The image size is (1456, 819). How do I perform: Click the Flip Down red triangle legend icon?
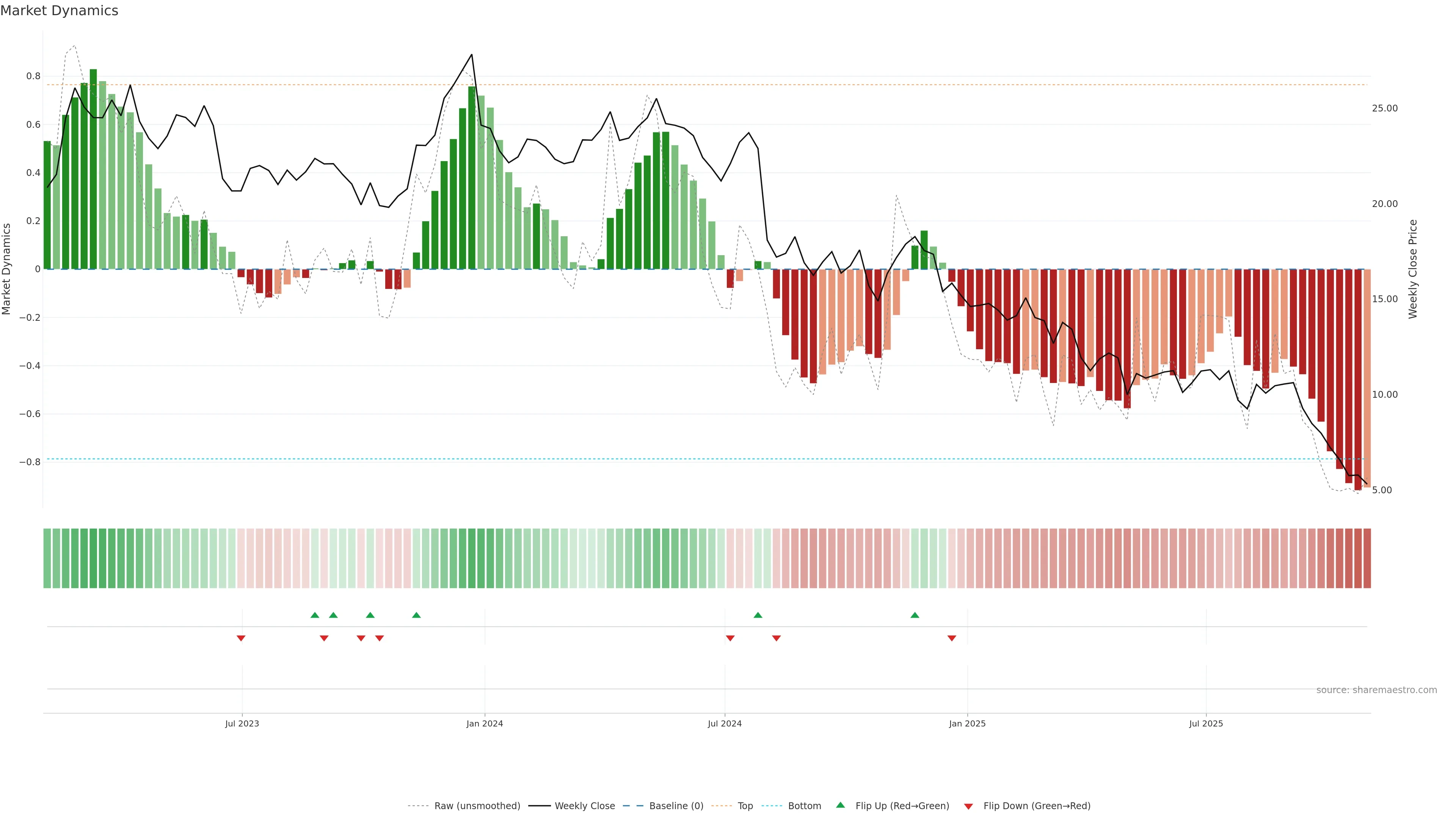coord(968,806)
